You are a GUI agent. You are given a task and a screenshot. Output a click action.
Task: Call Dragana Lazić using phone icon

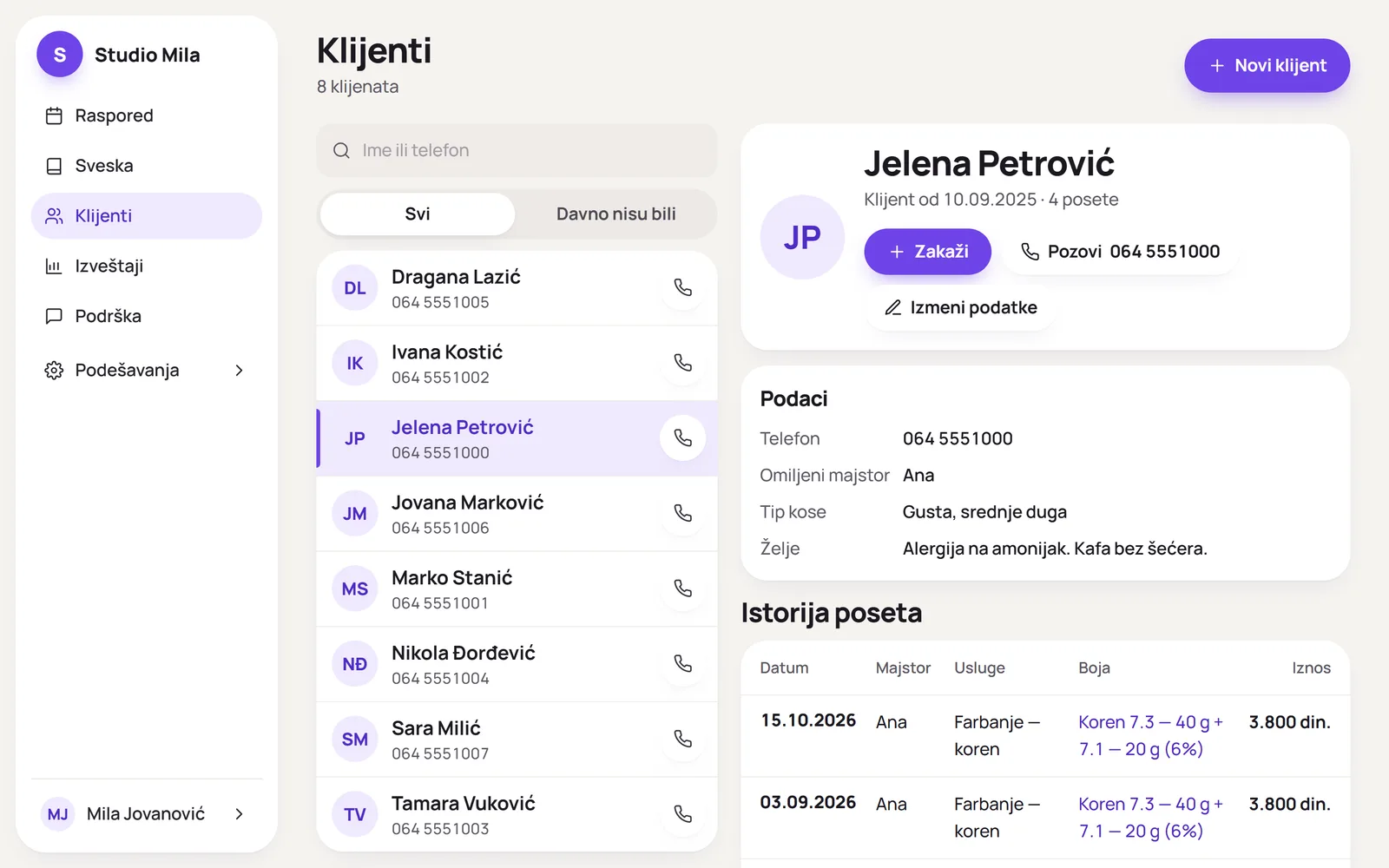[x=683, y=287]
